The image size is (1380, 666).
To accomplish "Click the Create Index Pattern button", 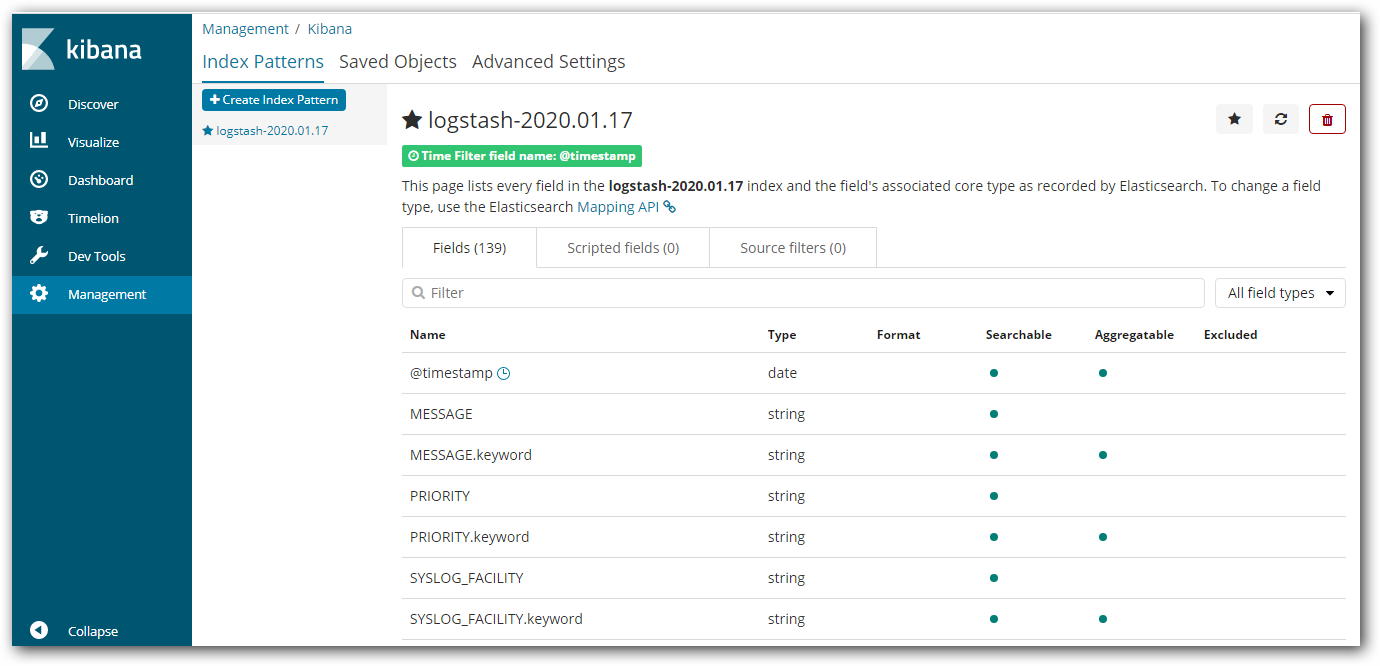I will pyautogui.click(x=274, y=100).
